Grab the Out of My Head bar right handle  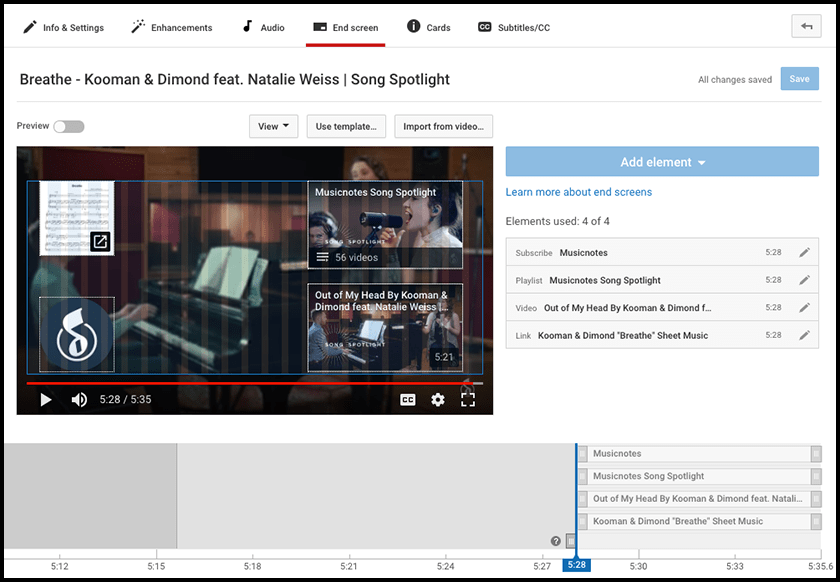[x=816, y=499]
